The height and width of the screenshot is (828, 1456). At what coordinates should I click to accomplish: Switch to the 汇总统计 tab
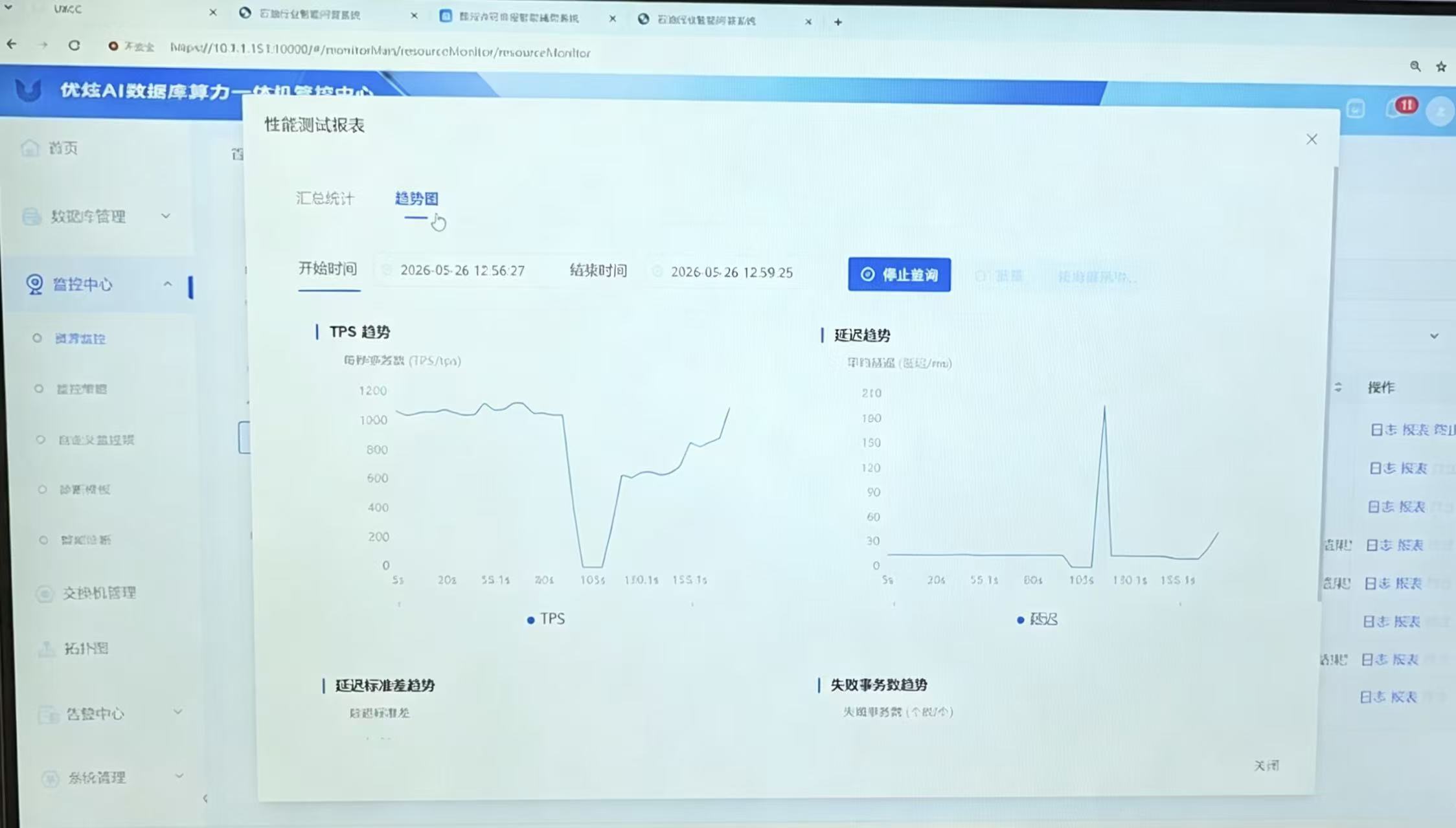coord(325,198)
